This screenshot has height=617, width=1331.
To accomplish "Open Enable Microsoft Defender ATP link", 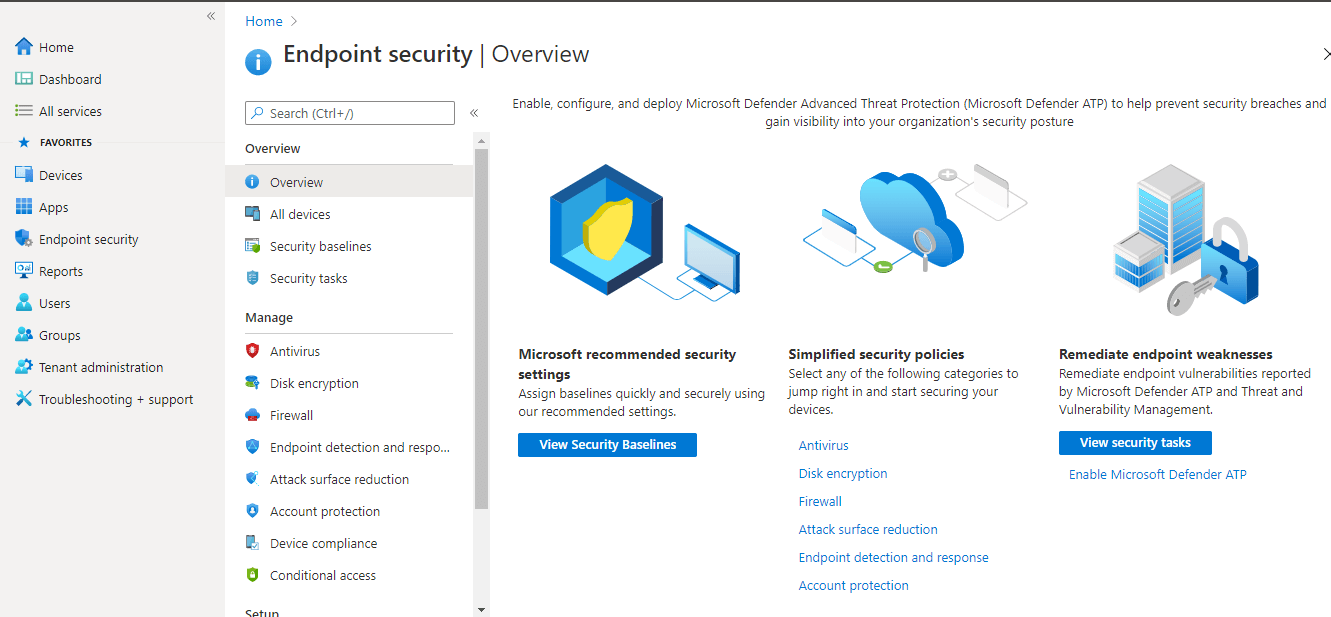I will (x=1157, y=475).
